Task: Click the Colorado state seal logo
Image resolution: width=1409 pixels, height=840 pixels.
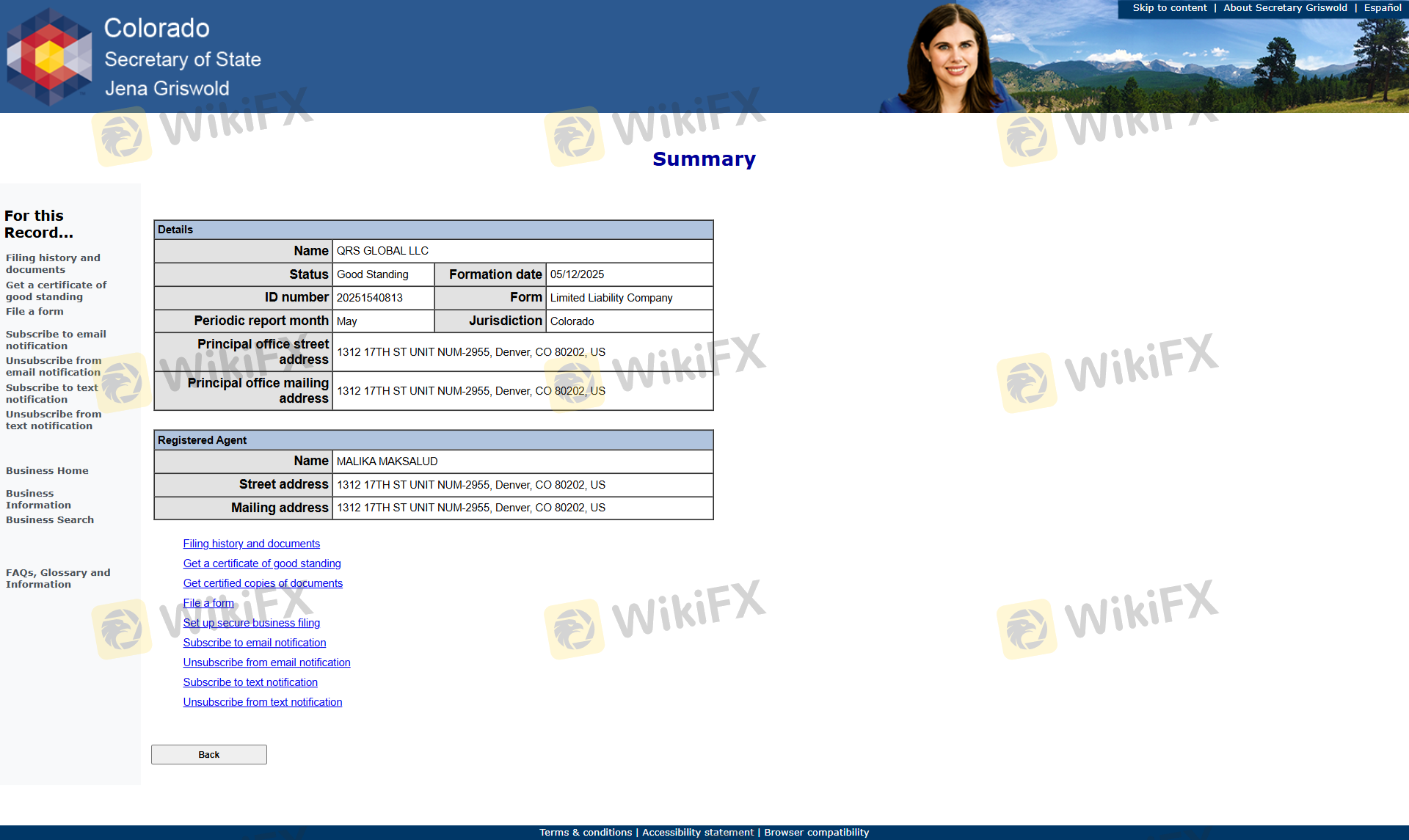Action: [49, 56]
